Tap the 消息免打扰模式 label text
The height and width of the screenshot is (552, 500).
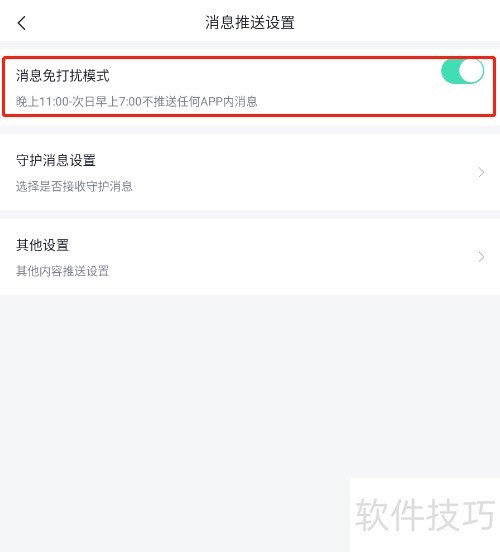[63, 76]
